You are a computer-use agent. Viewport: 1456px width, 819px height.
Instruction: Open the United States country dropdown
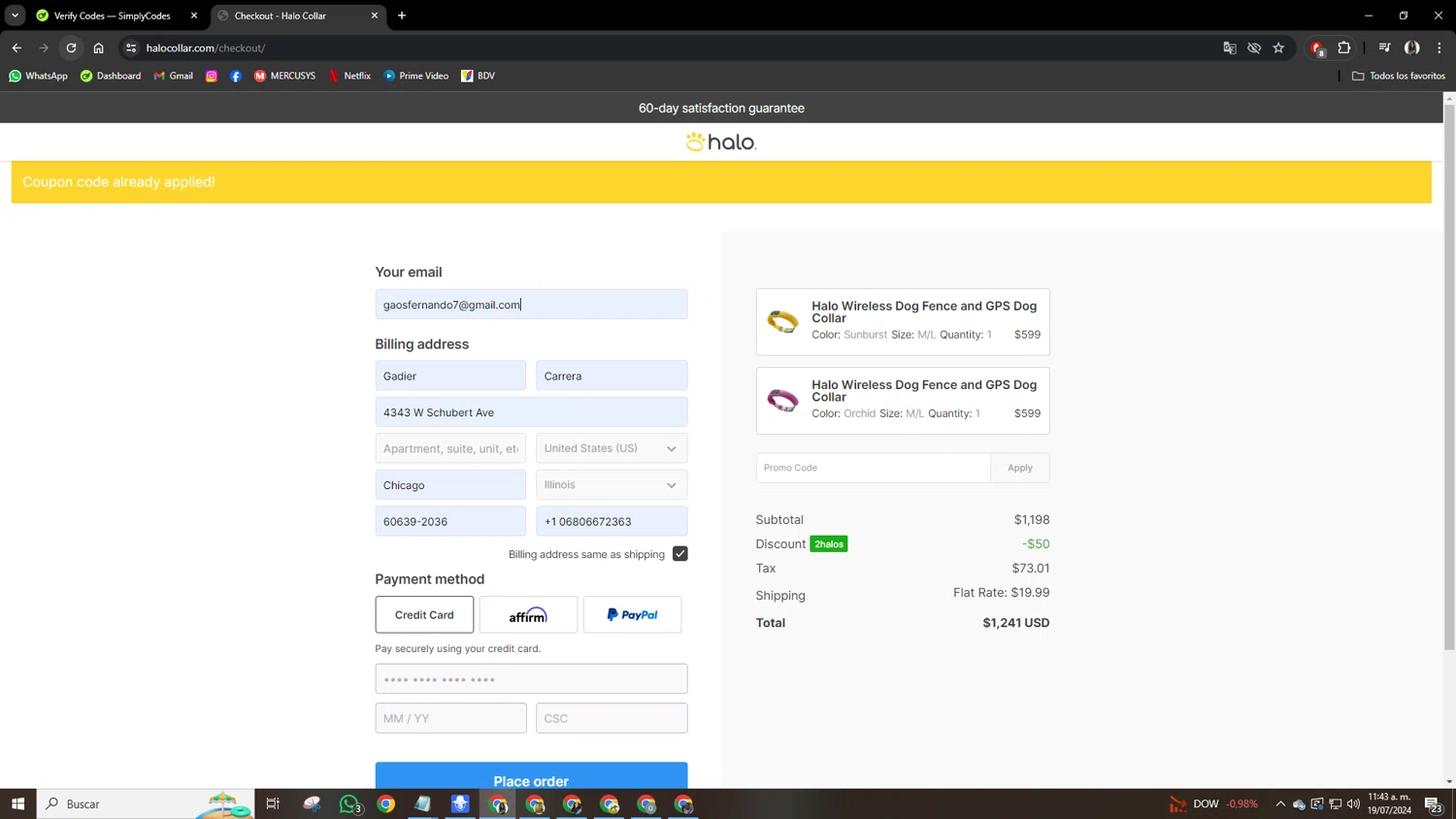click(611, 448)
